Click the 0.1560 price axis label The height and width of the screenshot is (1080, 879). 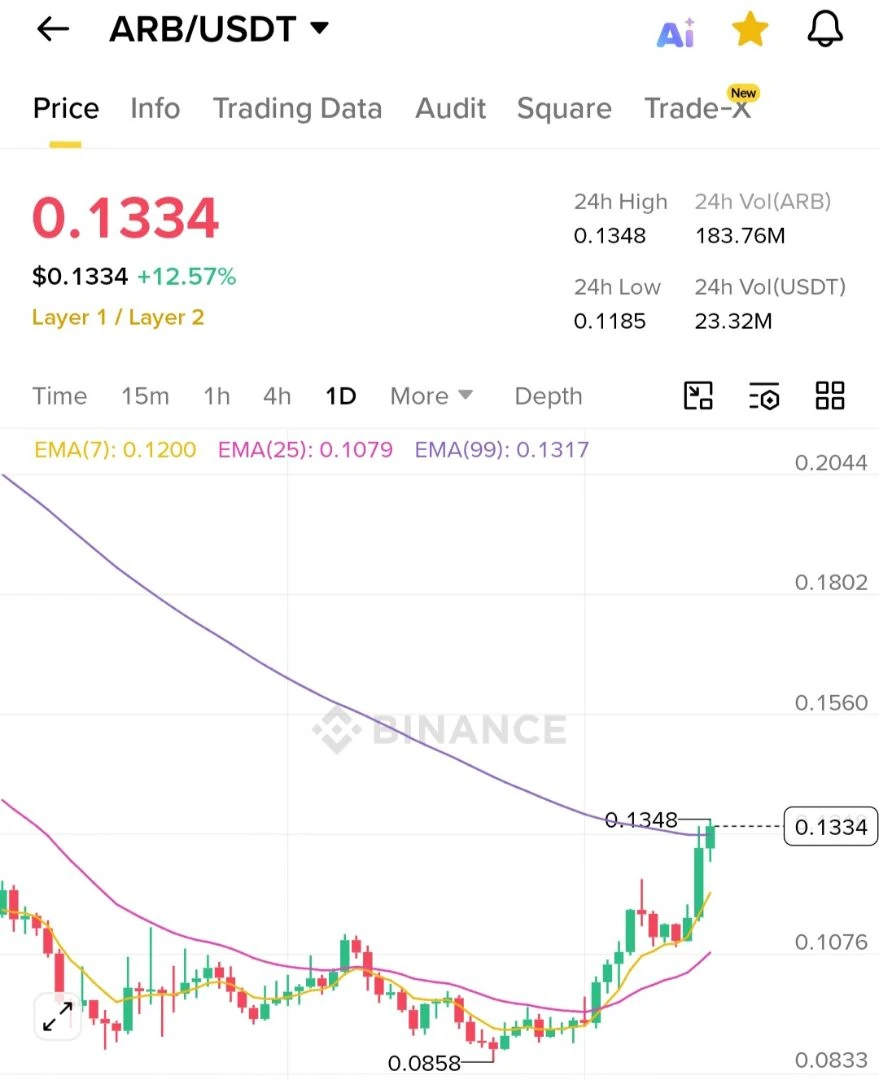pyautogui.click(x=831, y=703)
